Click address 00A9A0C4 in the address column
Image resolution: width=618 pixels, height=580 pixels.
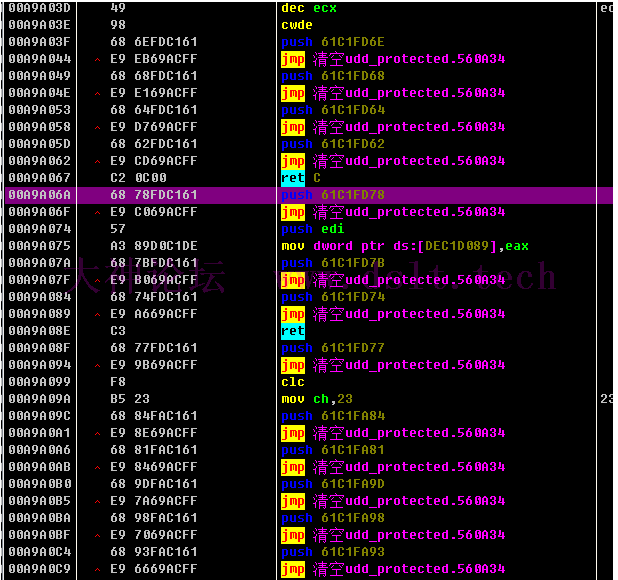[x=39, y=552]
